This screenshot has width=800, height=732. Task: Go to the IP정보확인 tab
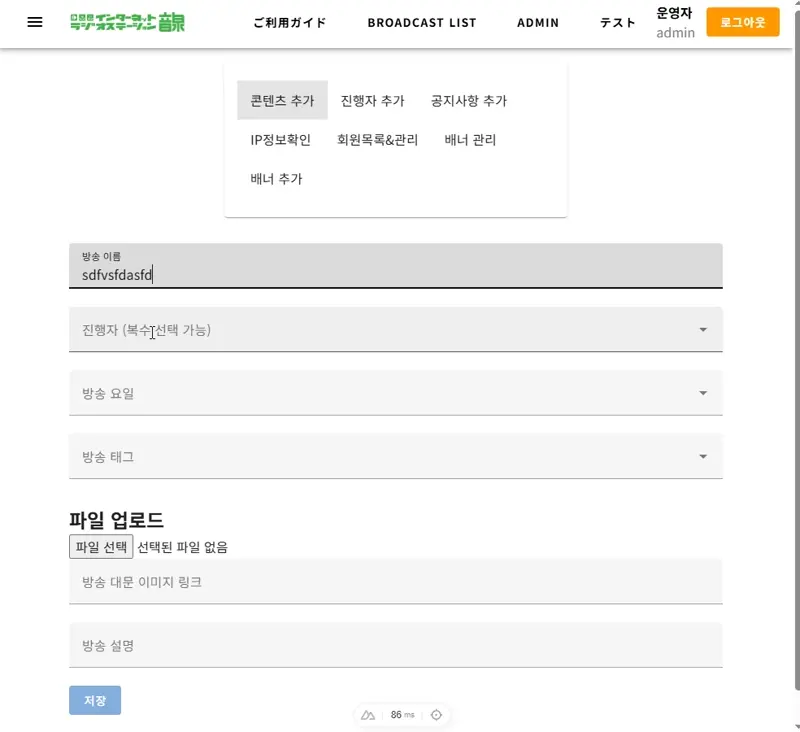280,140
